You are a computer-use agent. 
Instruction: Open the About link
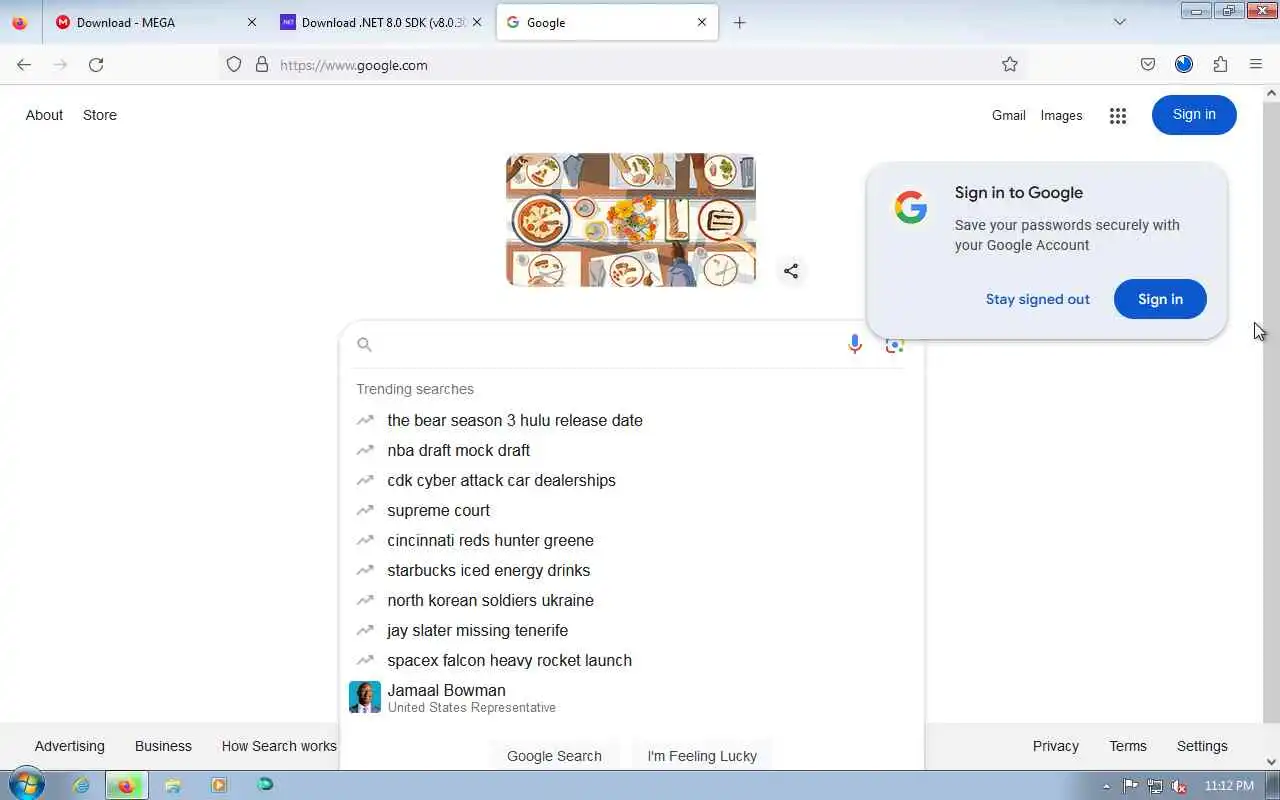coord(44,115)
